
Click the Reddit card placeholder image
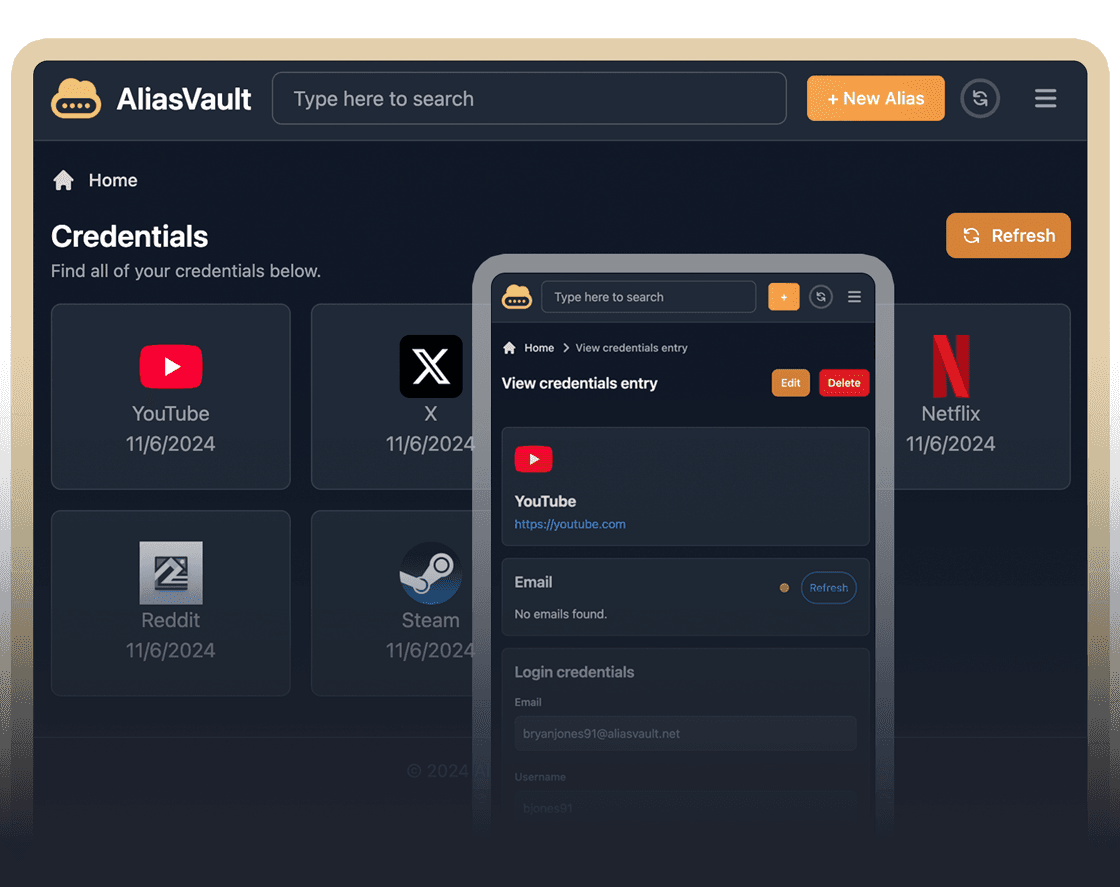171,573
